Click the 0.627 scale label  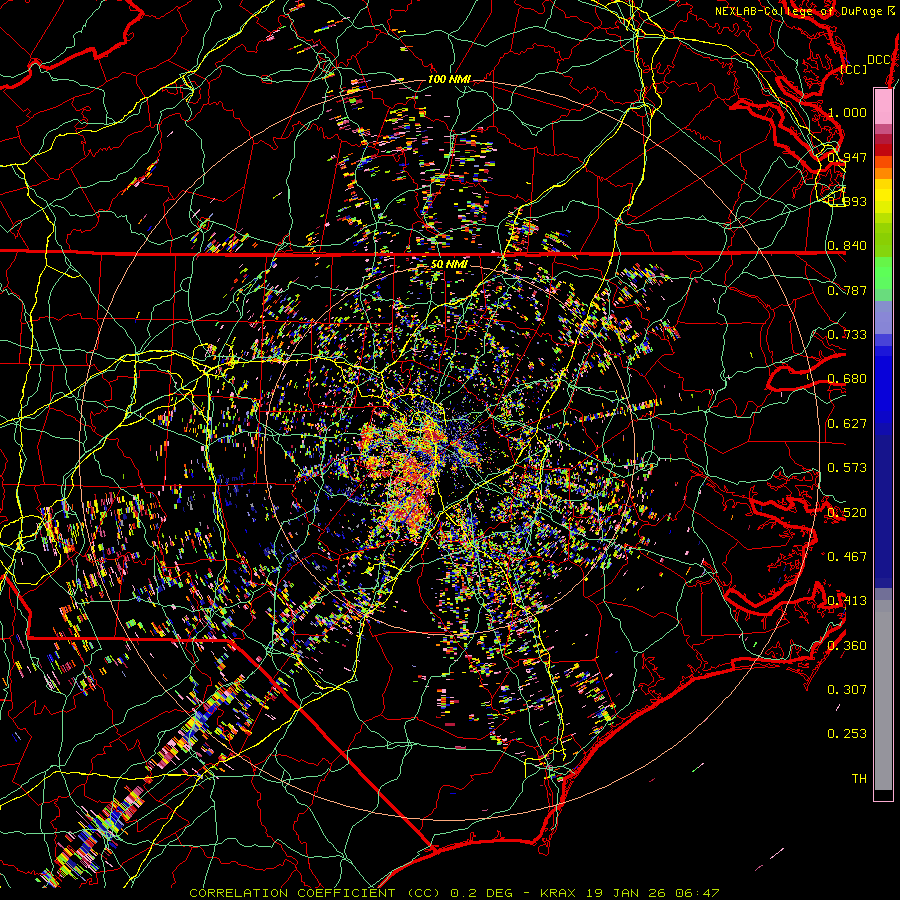pos(847,423)
